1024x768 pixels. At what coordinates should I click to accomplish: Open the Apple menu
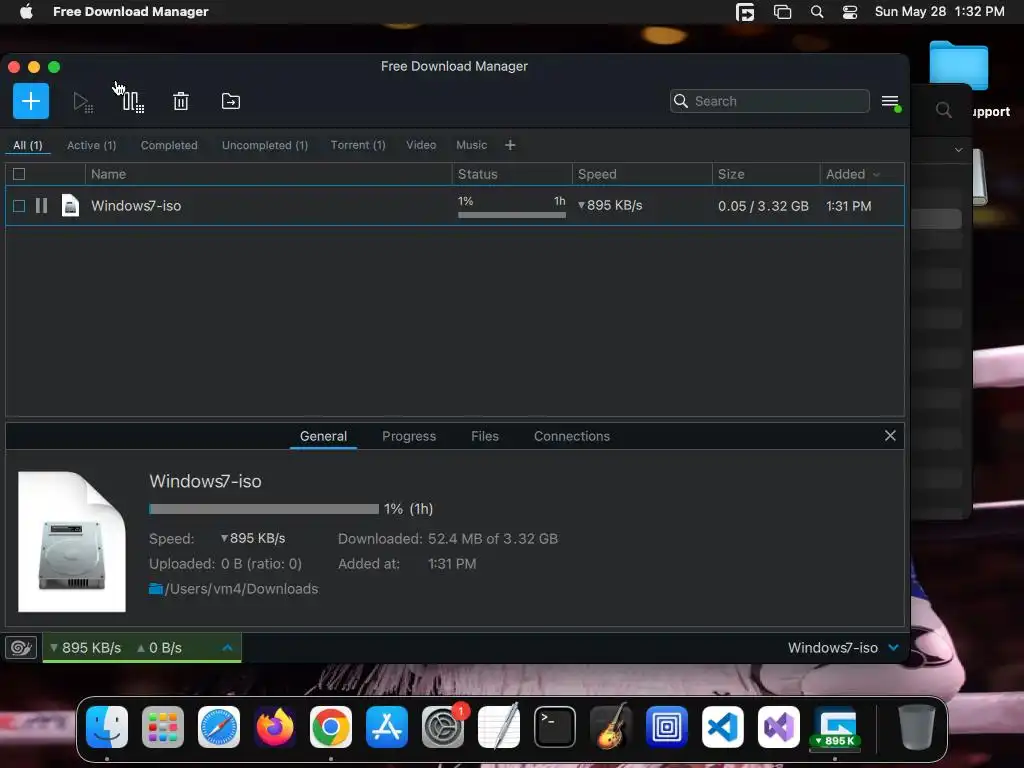[x=26, y=12]
